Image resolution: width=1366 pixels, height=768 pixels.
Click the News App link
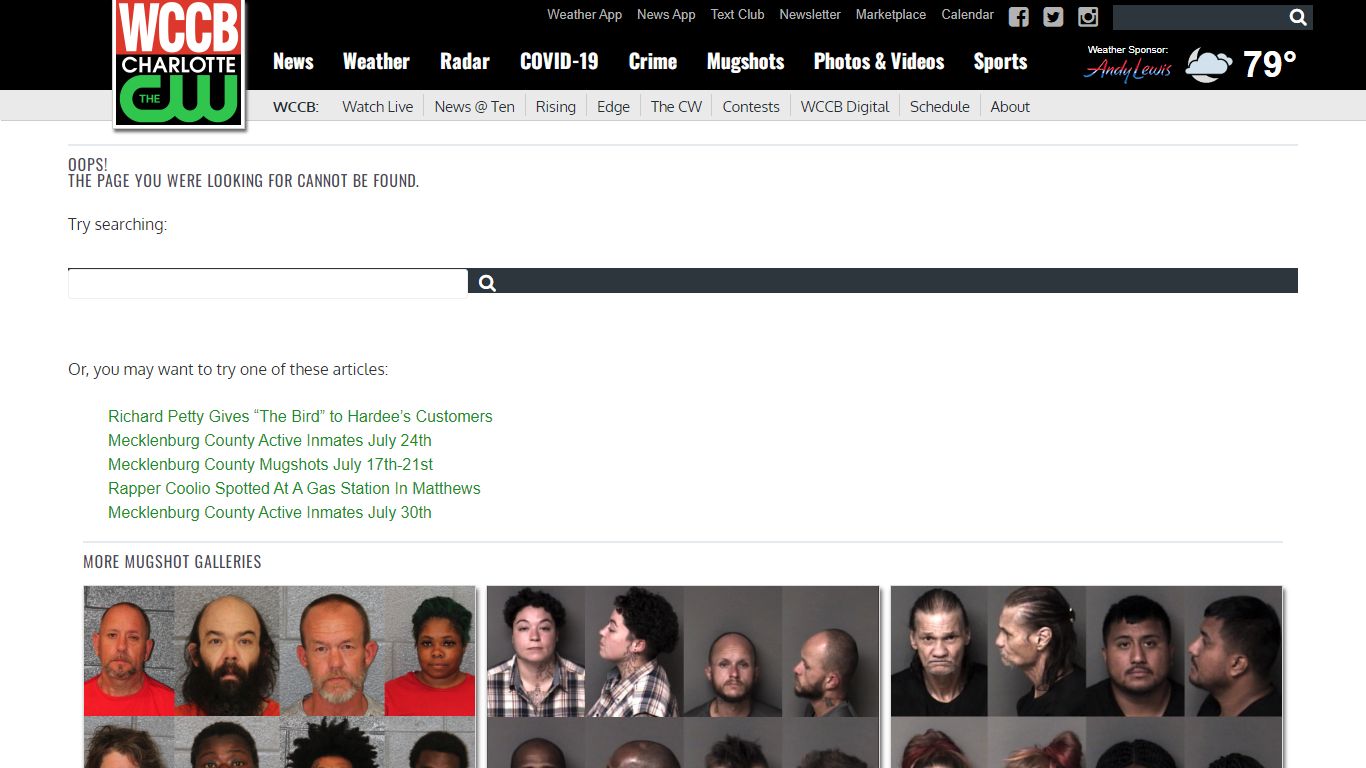pyautogui.click(x=666, y=14)
